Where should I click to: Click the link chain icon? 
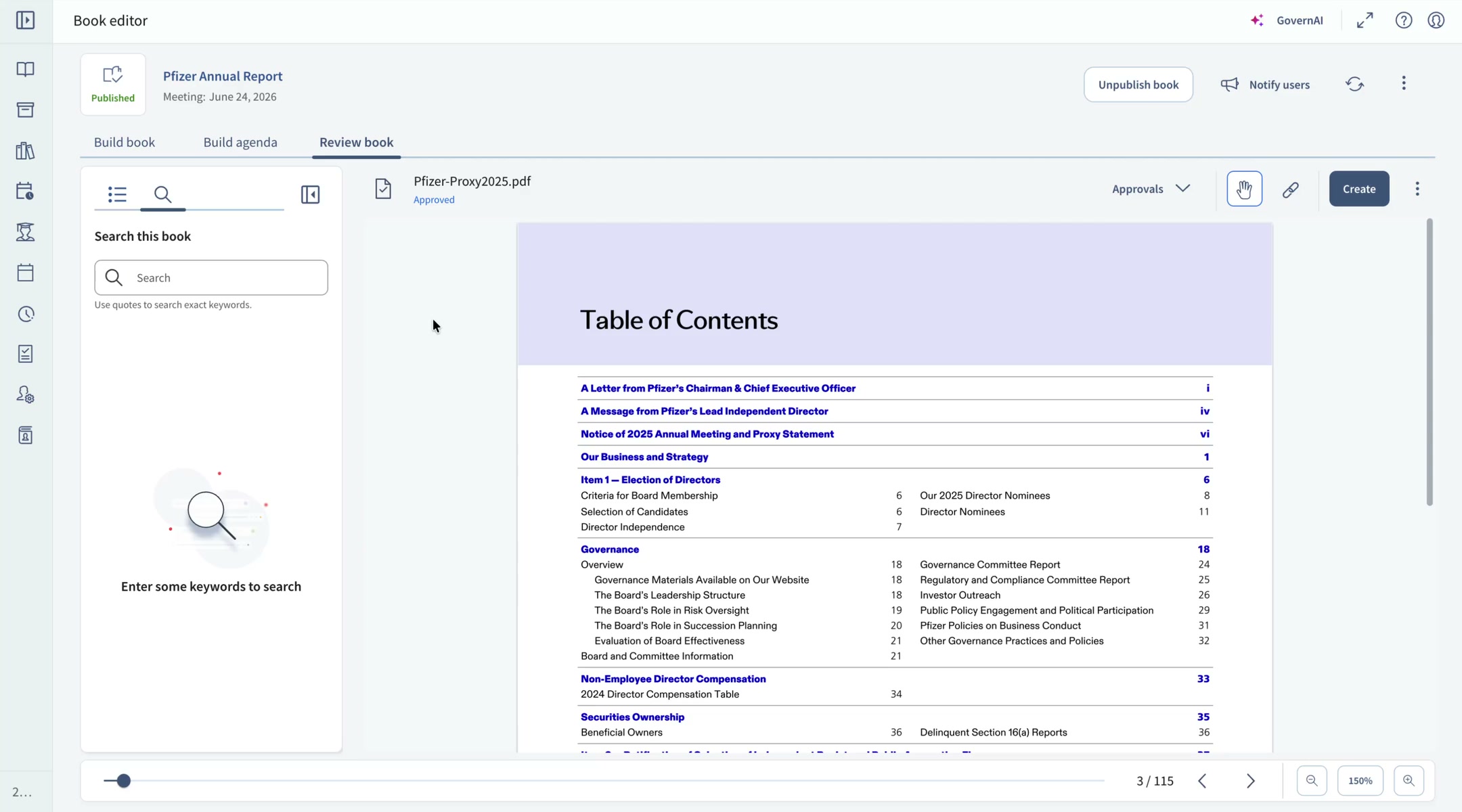point(1290,189)
